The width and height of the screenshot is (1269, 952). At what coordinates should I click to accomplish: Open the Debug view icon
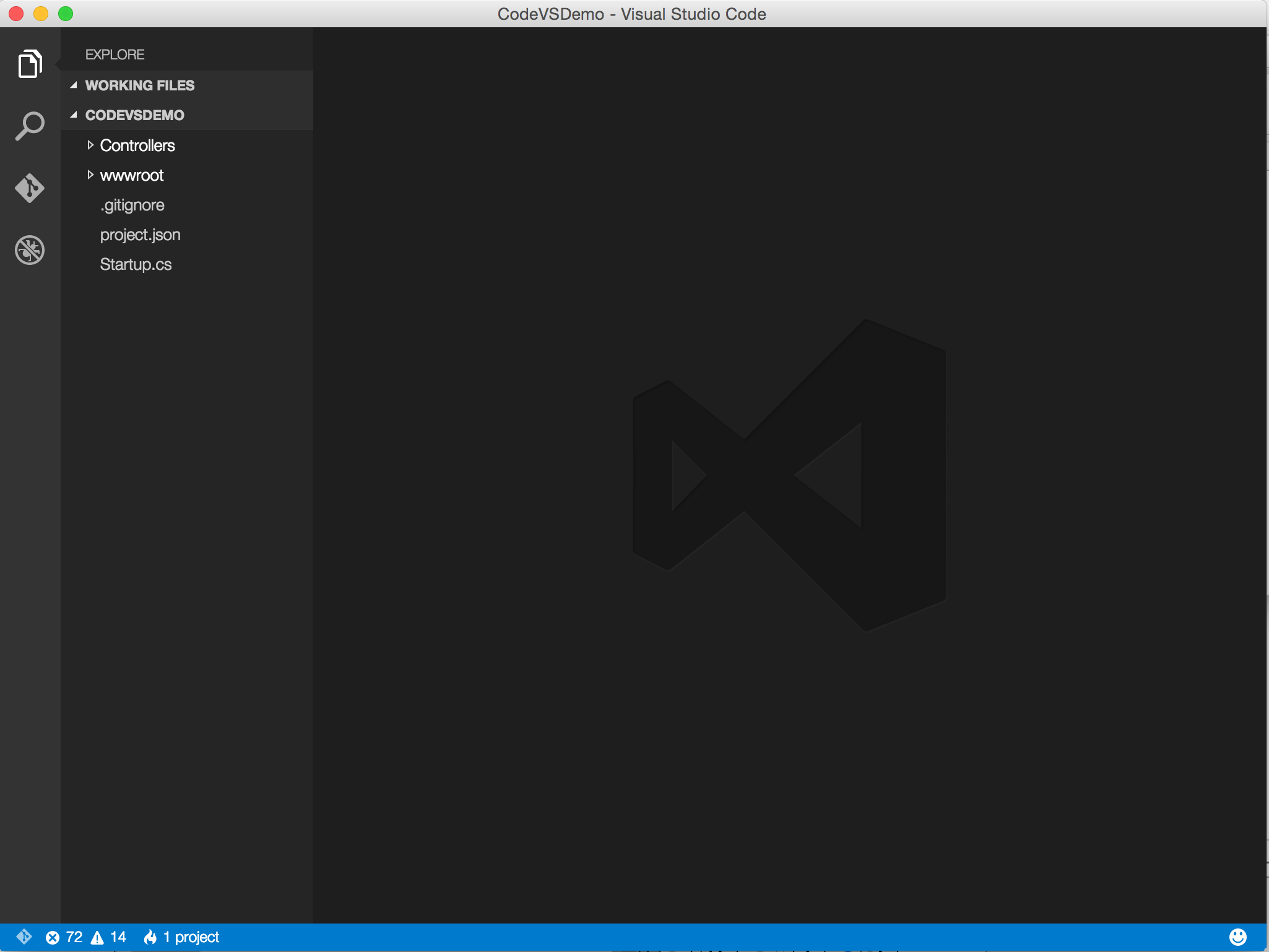coord(30,250)
